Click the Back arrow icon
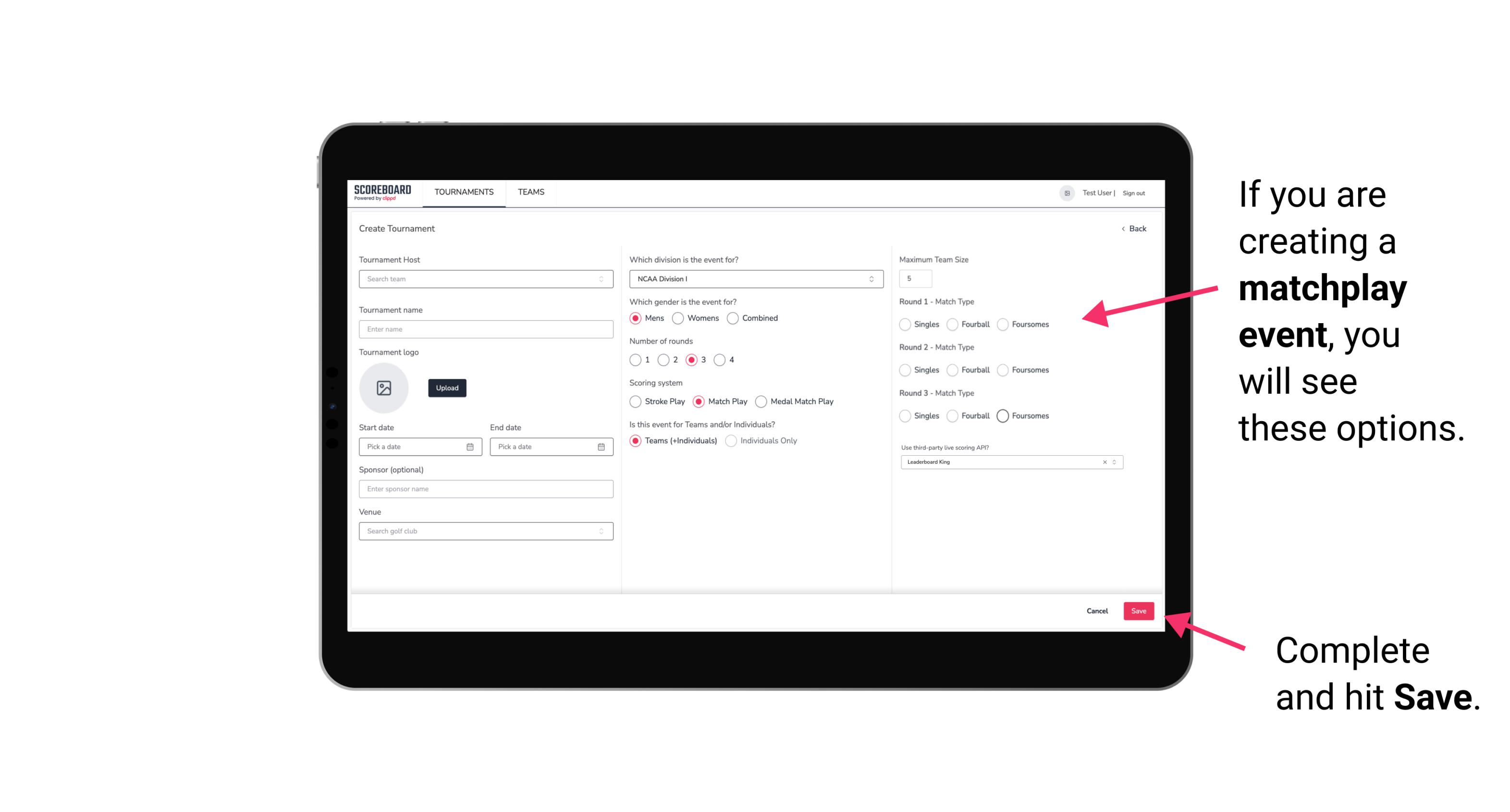This screenshot has height=812, width=1510. 1123,229
